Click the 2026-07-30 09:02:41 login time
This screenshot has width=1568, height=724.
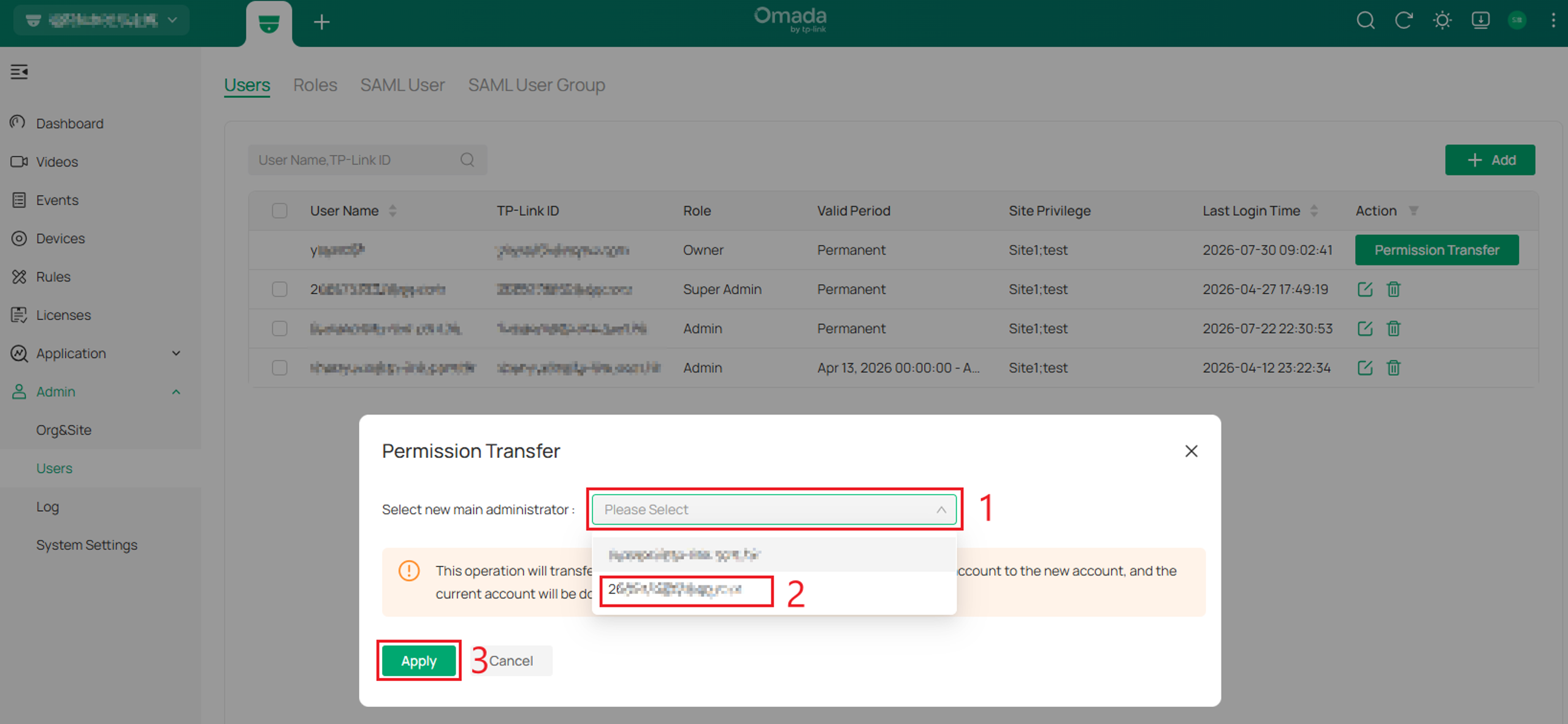pyautogui.click(x=1267, y=250)
